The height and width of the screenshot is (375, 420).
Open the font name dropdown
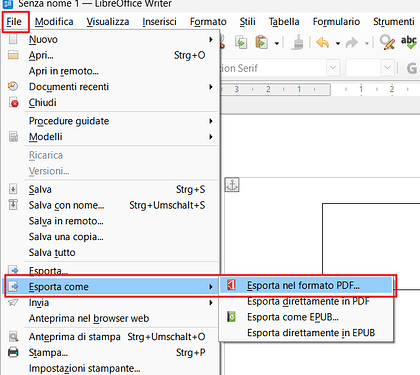333,68
